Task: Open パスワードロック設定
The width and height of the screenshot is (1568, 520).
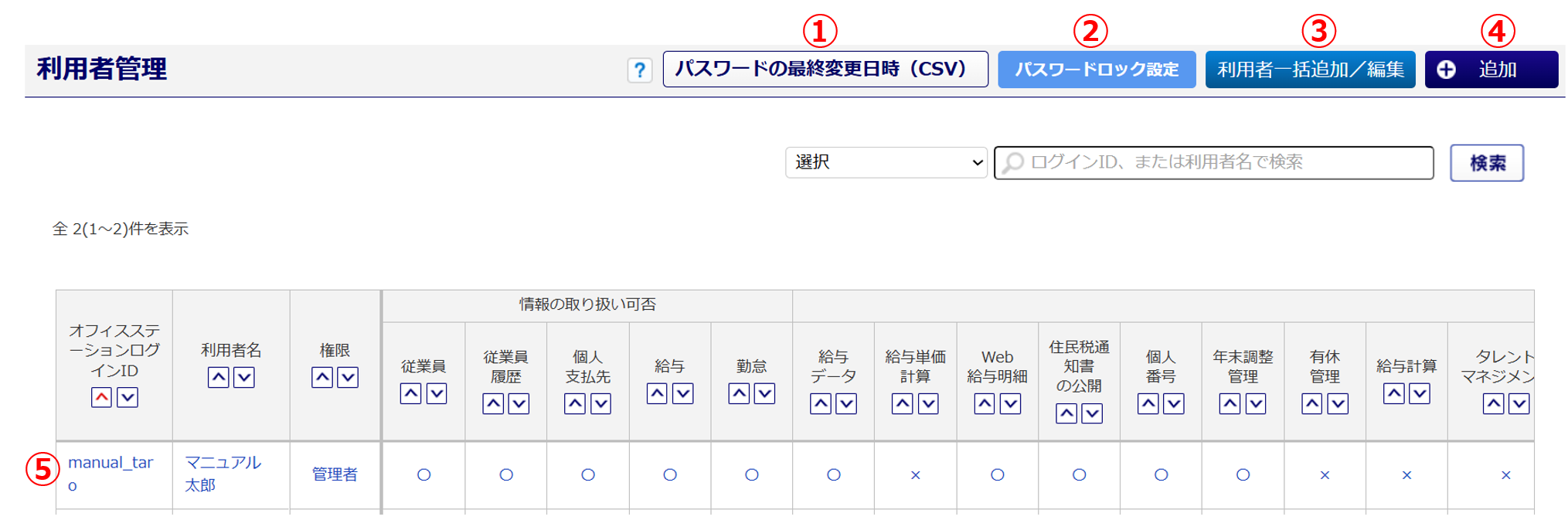Action: pyautogui.click(x=1096, y=70)
